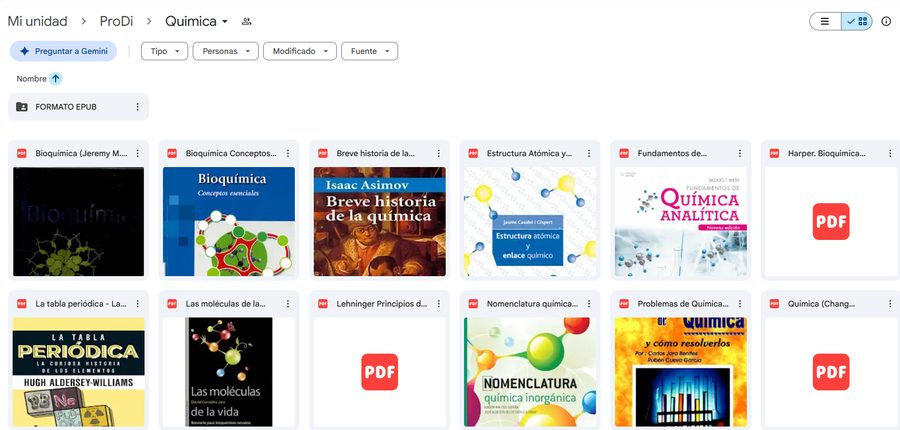Click file name 'La tabla periódica - La...'
Screen dimensions: 900x430
click(x=81, y=304)
